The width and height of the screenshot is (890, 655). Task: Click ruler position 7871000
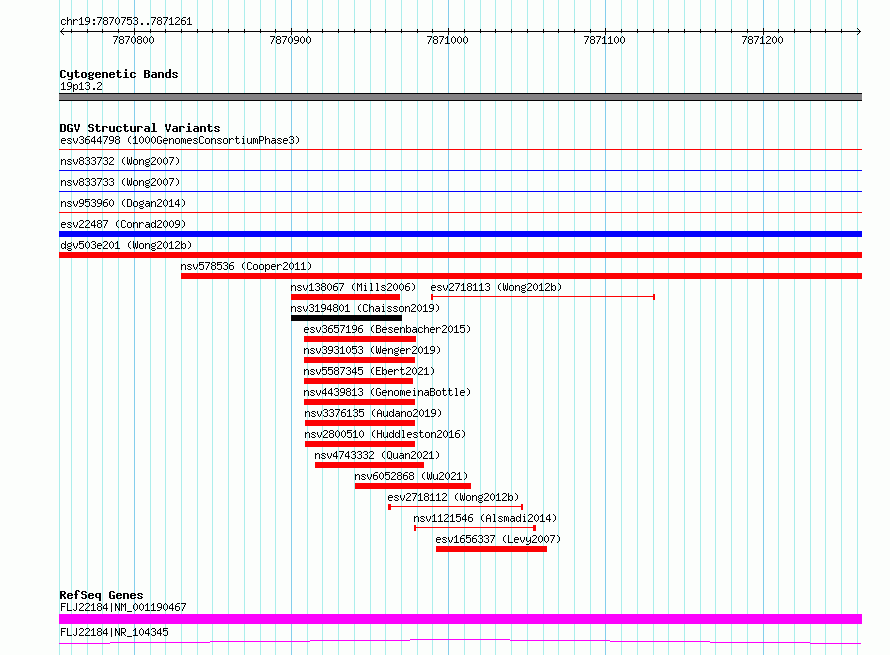coord(447,40)
